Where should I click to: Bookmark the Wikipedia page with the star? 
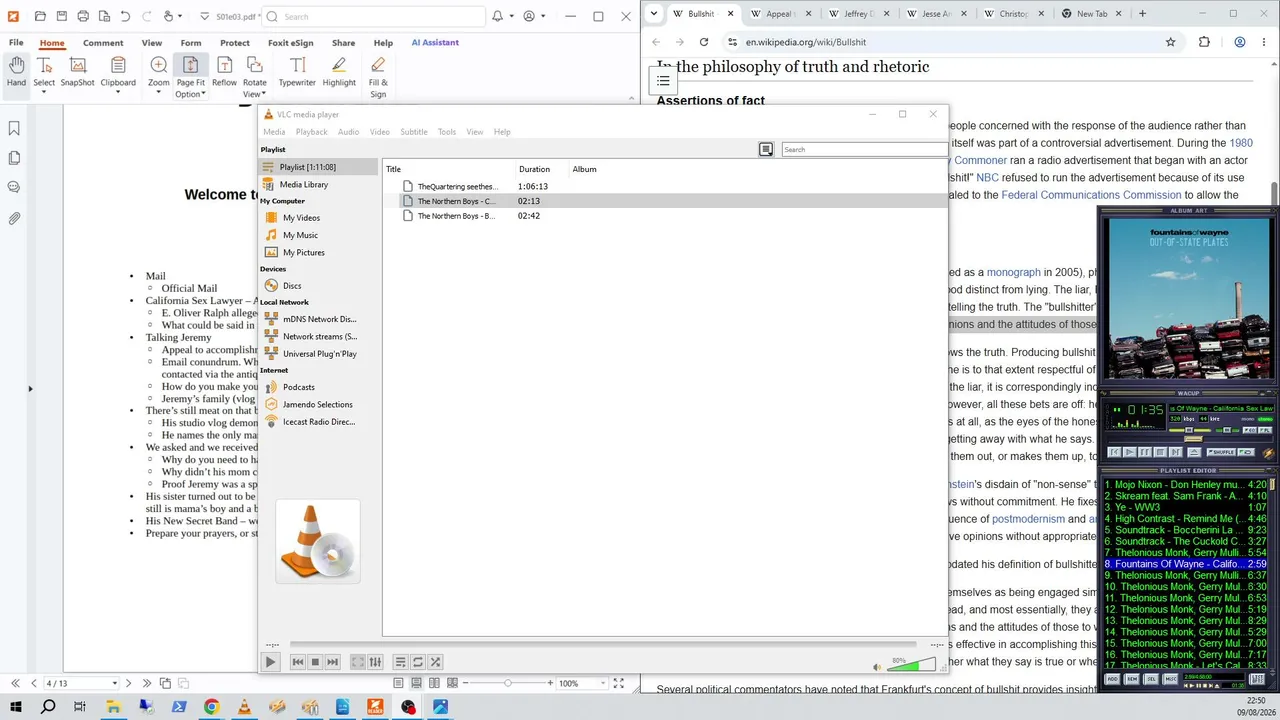tap(1170, 42)
